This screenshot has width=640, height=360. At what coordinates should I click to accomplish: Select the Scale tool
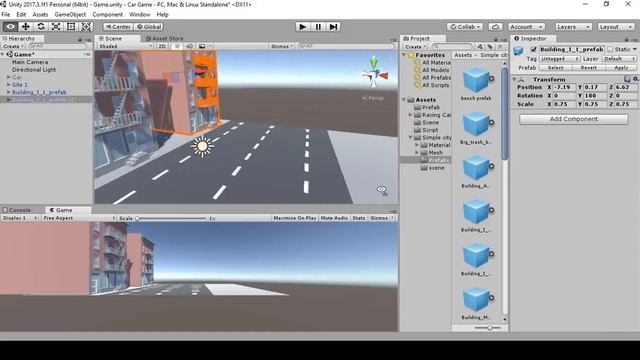pyautogui.click(x=56, y=27)
